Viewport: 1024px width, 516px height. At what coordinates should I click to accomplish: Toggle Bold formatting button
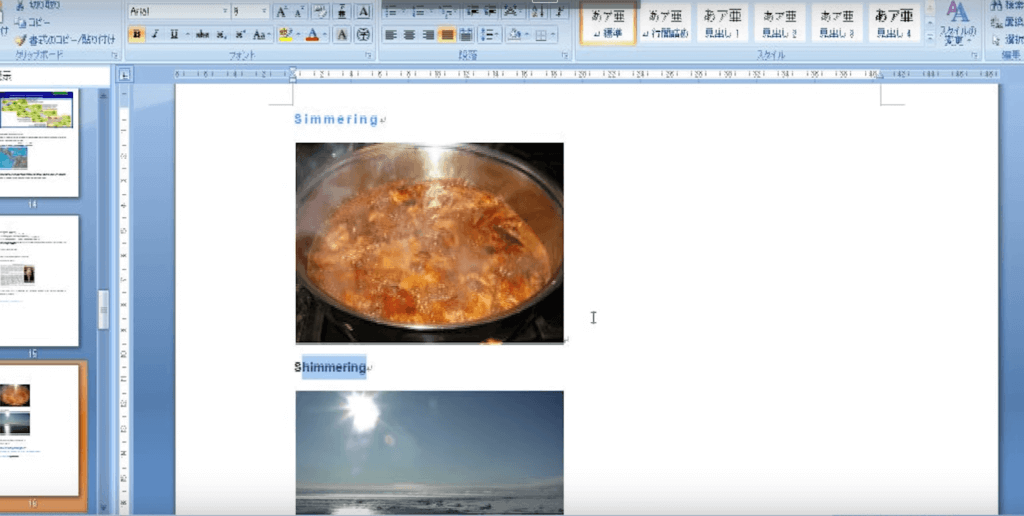[x=137, y=35]
